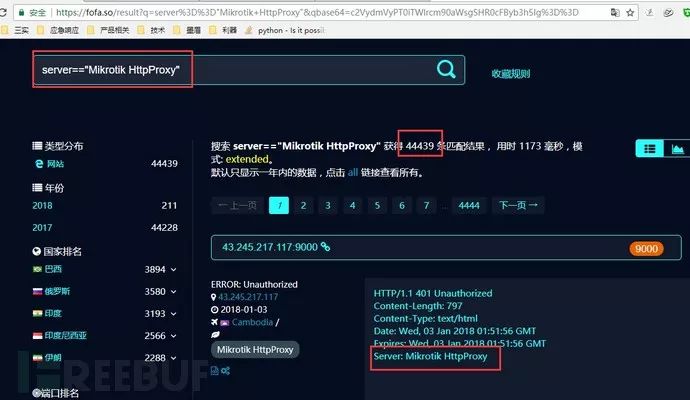Screen dimensions: 690x400
Task: Switch to list view icon
Action: 650,149
